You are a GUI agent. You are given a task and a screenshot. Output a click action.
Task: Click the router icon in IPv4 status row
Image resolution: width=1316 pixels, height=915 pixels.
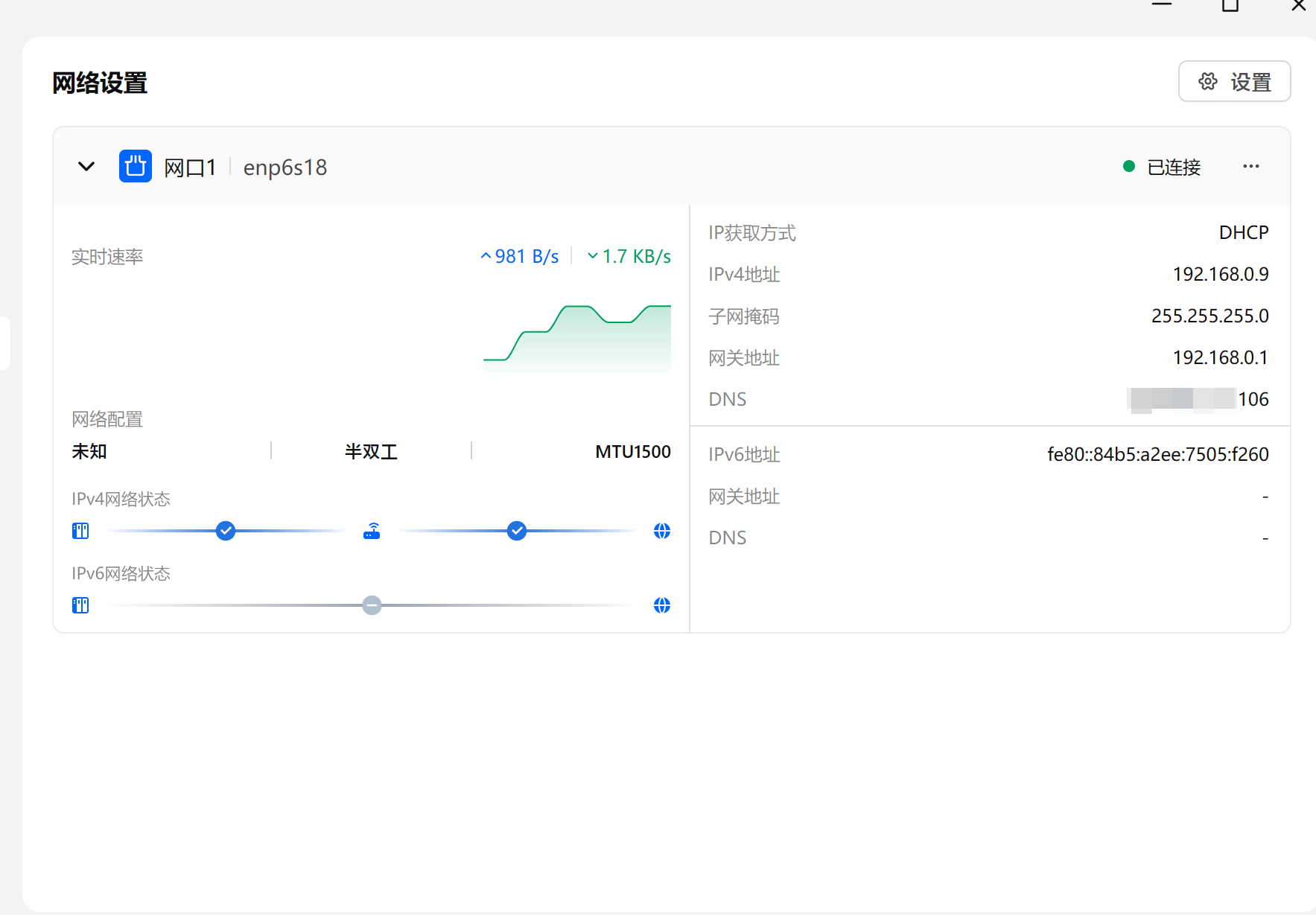[x=372, y=531]
